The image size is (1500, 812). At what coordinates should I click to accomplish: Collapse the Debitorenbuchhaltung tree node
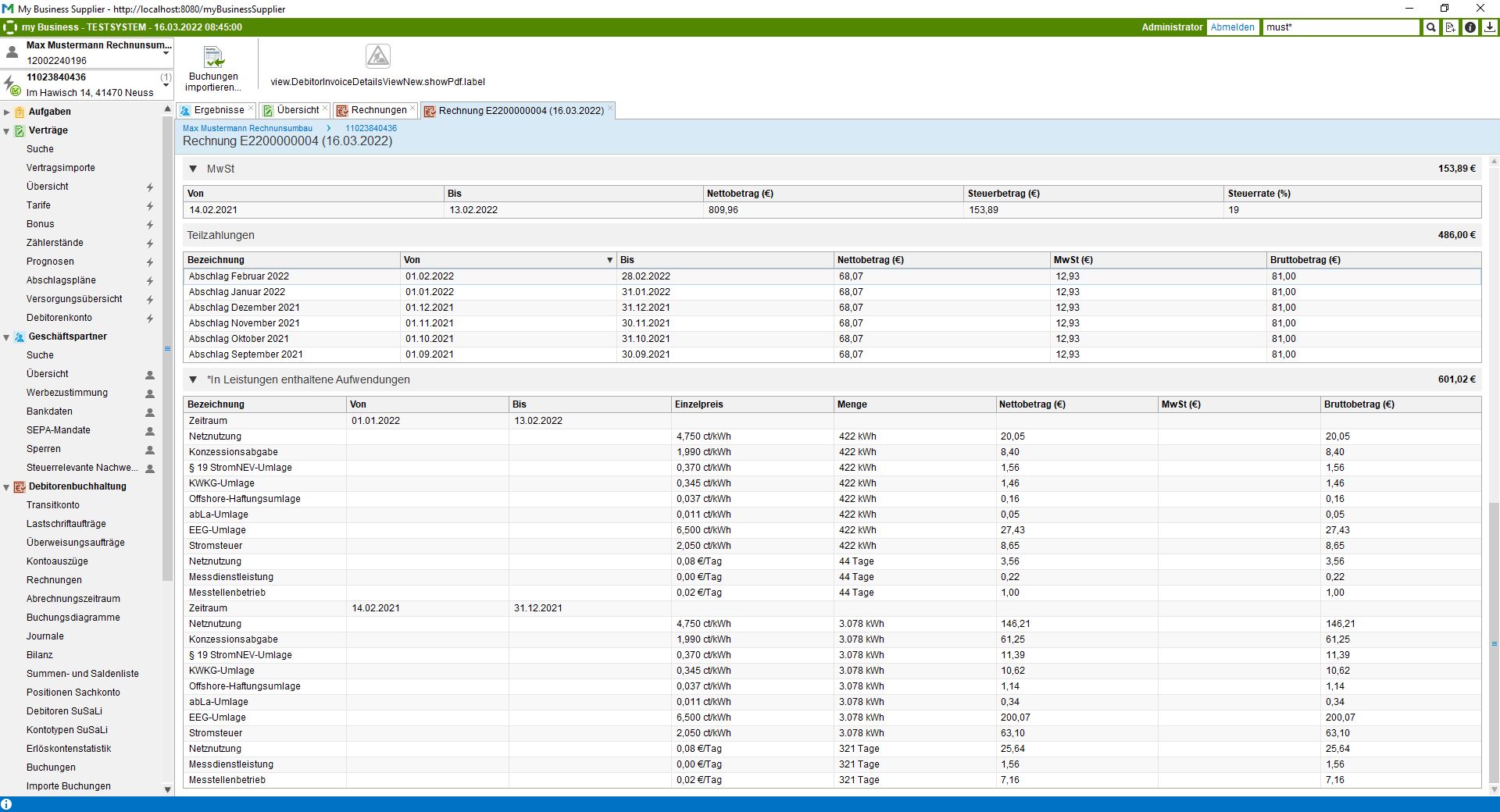click(x=7, y=487)
